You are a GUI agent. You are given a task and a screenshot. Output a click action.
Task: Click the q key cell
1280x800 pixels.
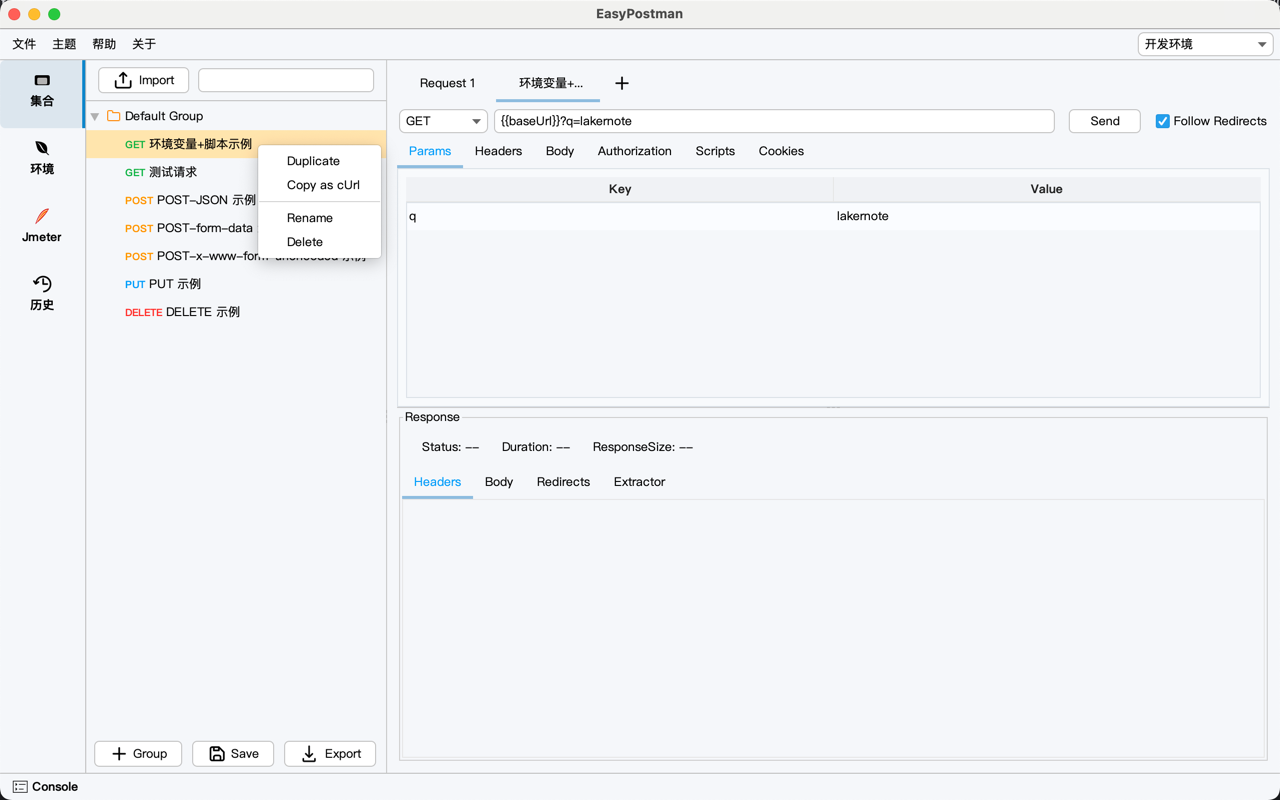[620, 216]
